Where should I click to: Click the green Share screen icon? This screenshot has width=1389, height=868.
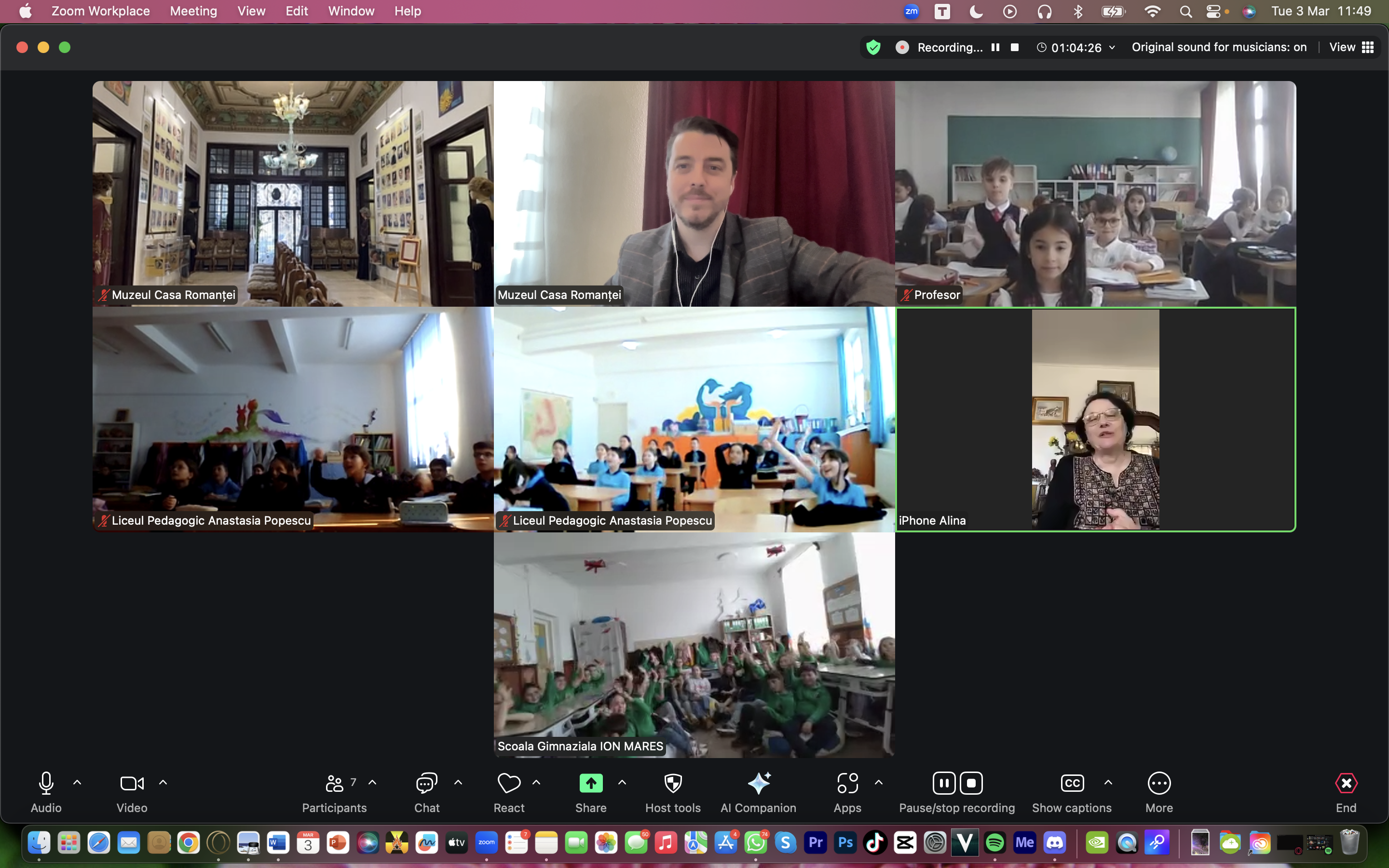coord(591,784)
